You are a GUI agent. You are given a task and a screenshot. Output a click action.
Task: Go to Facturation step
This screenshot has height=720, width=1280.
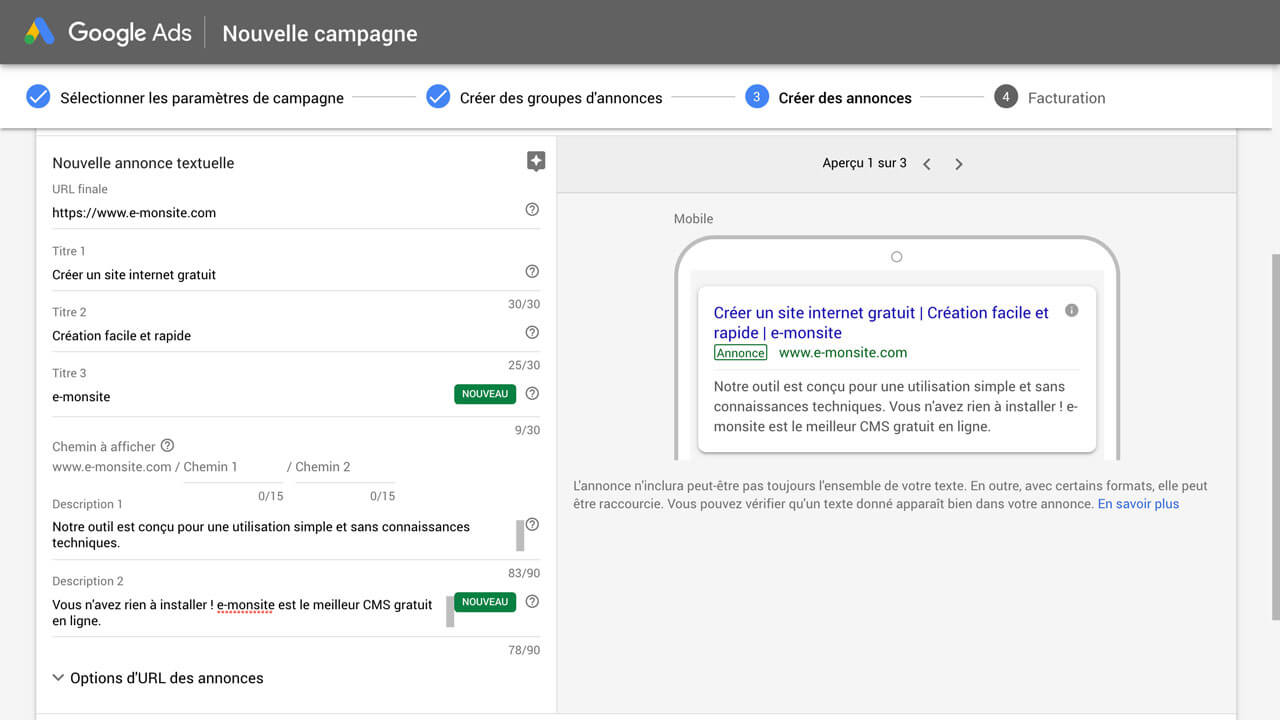pyautogui.click(x=1066, y=98)
